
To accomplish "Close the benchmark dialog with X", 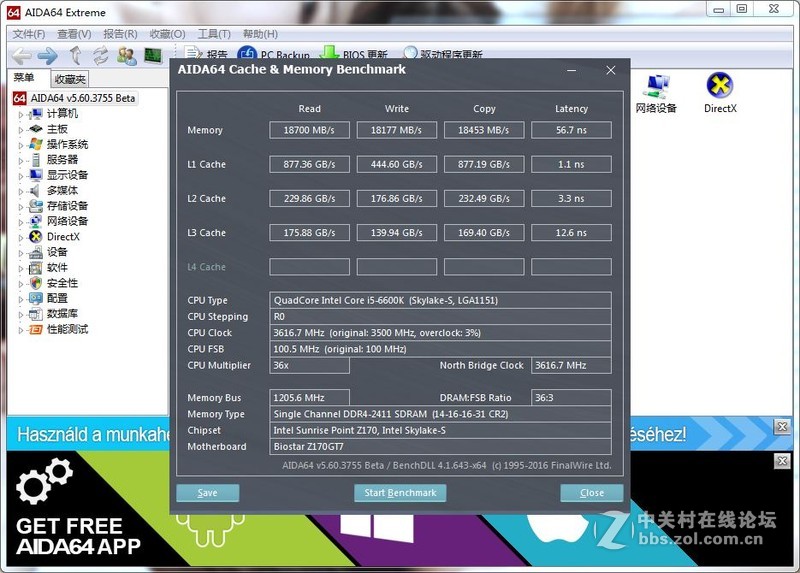I will pyautogui.click(x=611, y=70).
